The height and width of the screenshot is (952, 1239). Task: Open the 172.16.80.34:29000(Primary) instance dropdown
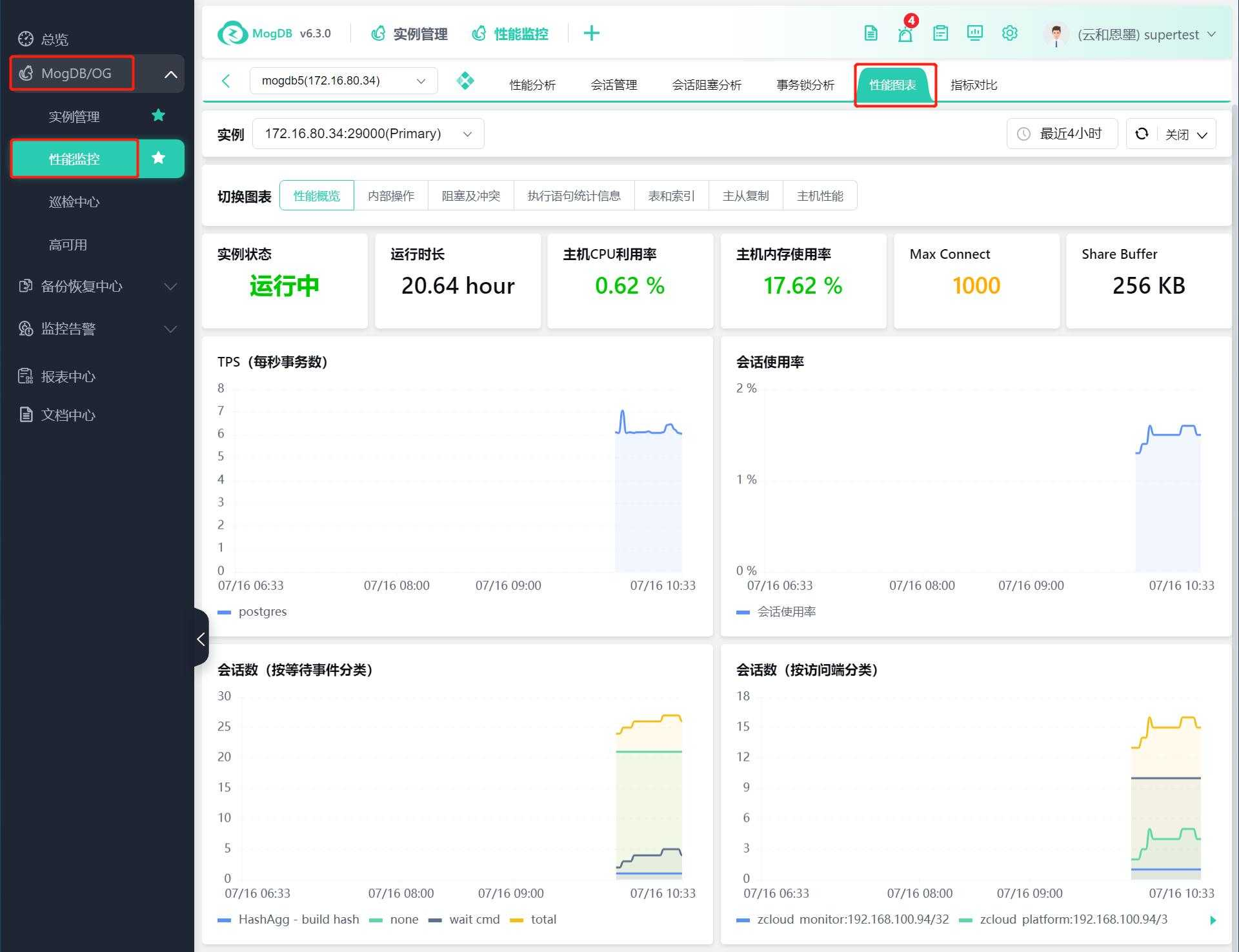[x=368, y=134]
